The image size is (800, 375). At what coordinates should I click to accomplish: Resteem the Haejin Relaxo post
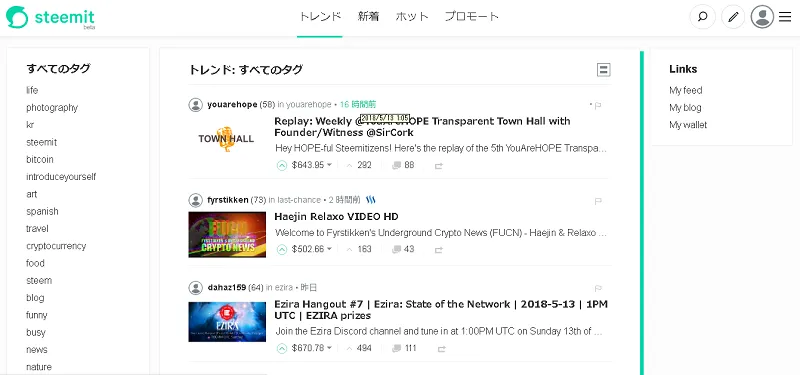point(439,250)
